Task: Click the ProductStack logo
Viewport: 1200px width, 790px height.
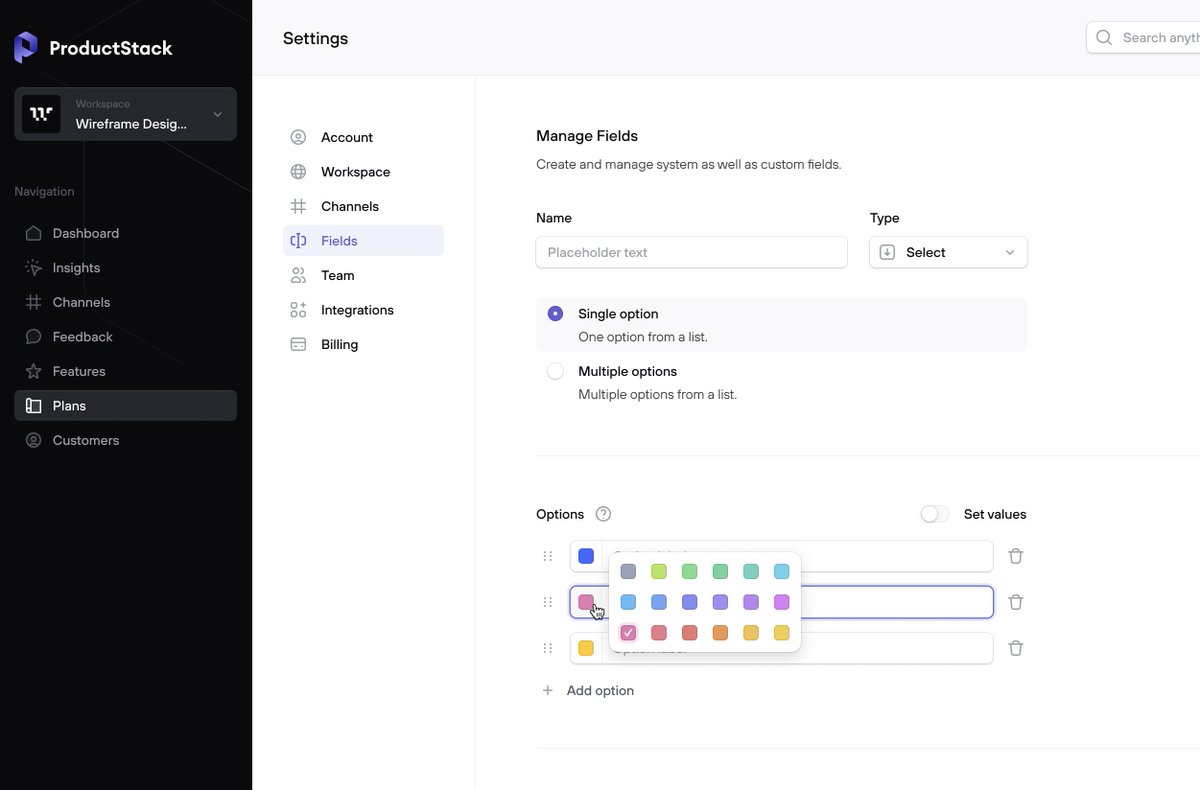Action: tap(93, 47)
